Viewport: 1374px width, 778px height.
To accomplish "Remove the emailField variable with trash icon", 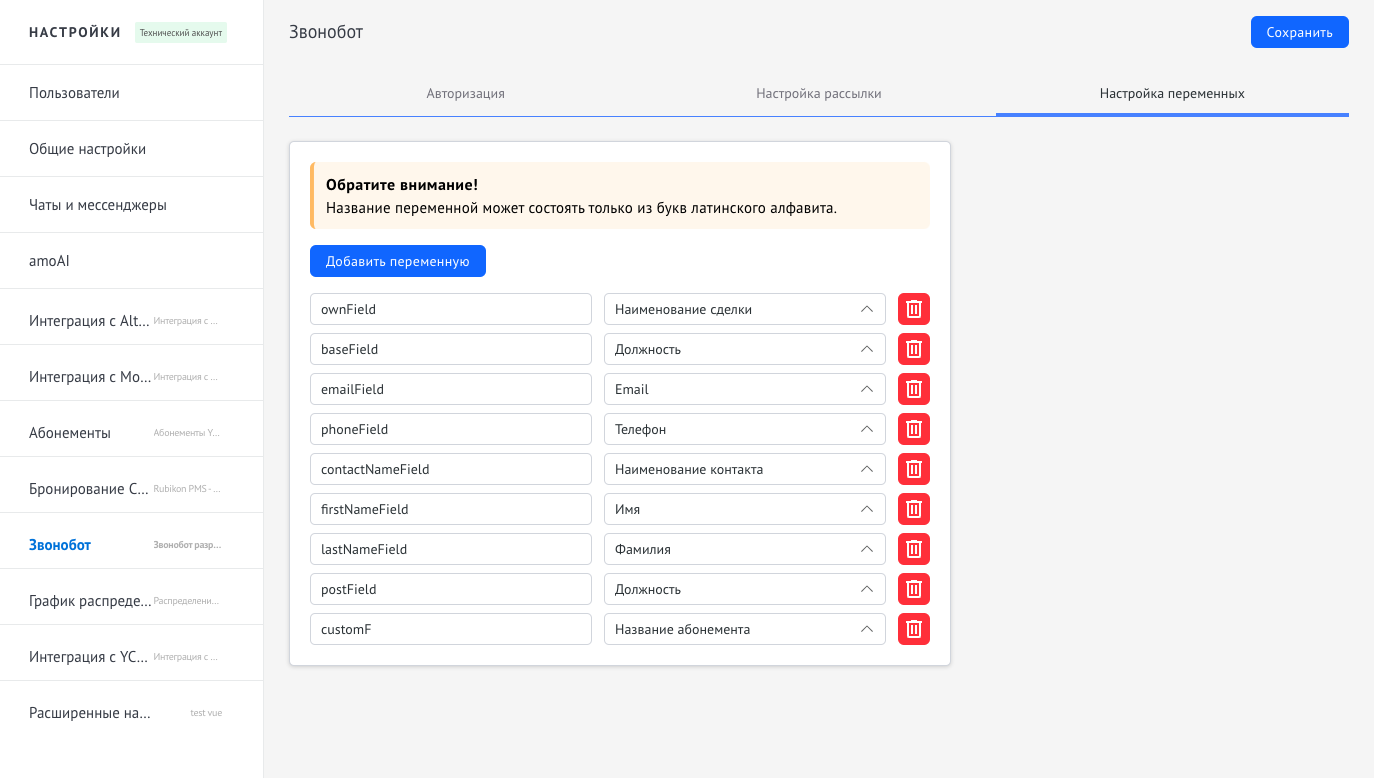I will (x=914, y=389).
